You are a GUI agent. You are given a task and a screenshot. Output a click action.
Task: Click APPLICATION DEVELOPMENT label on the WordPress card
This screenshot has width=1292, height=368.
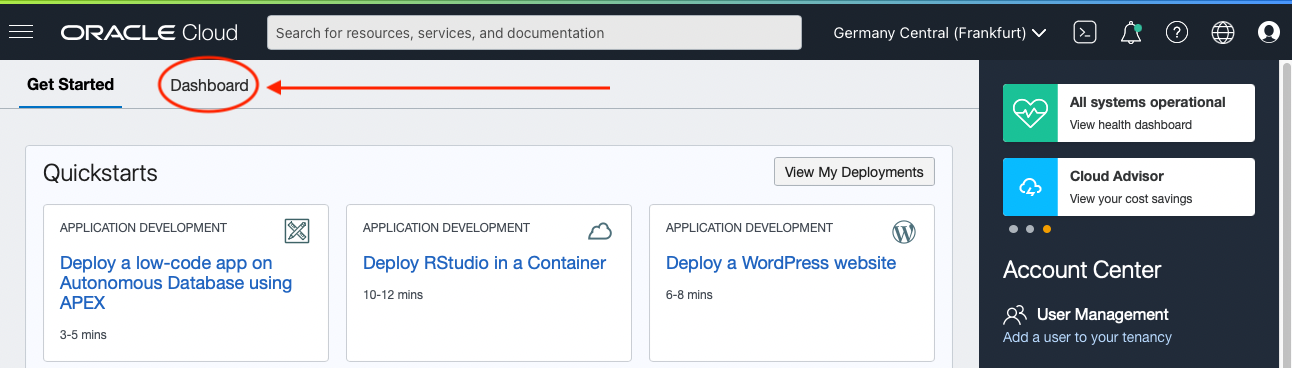pyautogui.click(x=749, y=228)
